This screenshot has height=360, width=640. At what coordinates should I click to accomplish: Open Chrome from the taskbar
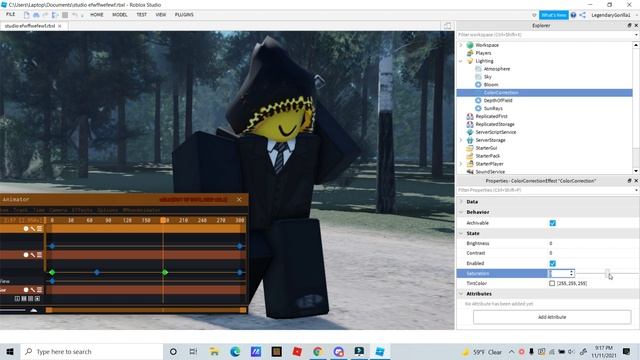318,351
